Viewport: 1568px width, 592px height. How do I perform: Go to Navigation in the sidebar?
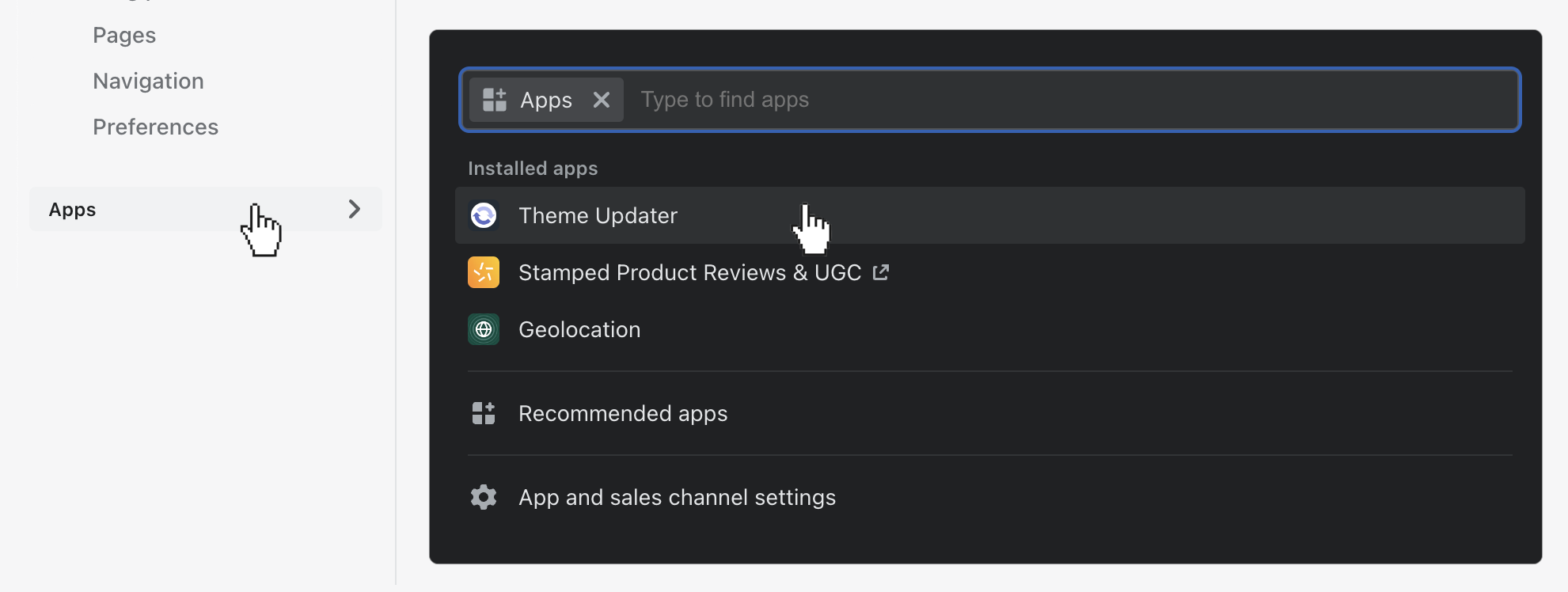click(x=148, y=82)
